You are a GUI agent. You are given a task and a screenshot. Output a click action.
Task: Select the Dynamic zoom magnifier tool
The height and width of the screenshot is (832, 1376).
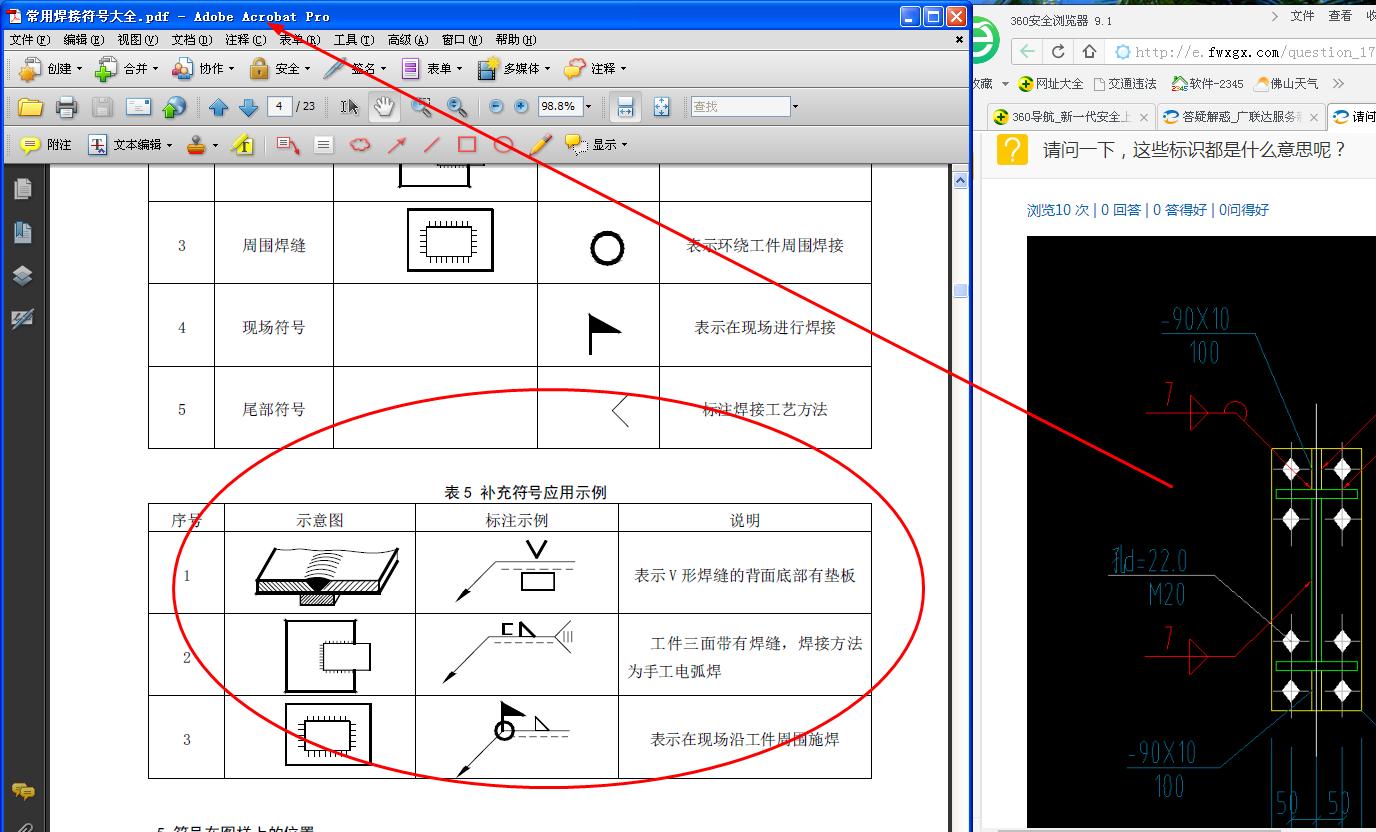point(457,107)
